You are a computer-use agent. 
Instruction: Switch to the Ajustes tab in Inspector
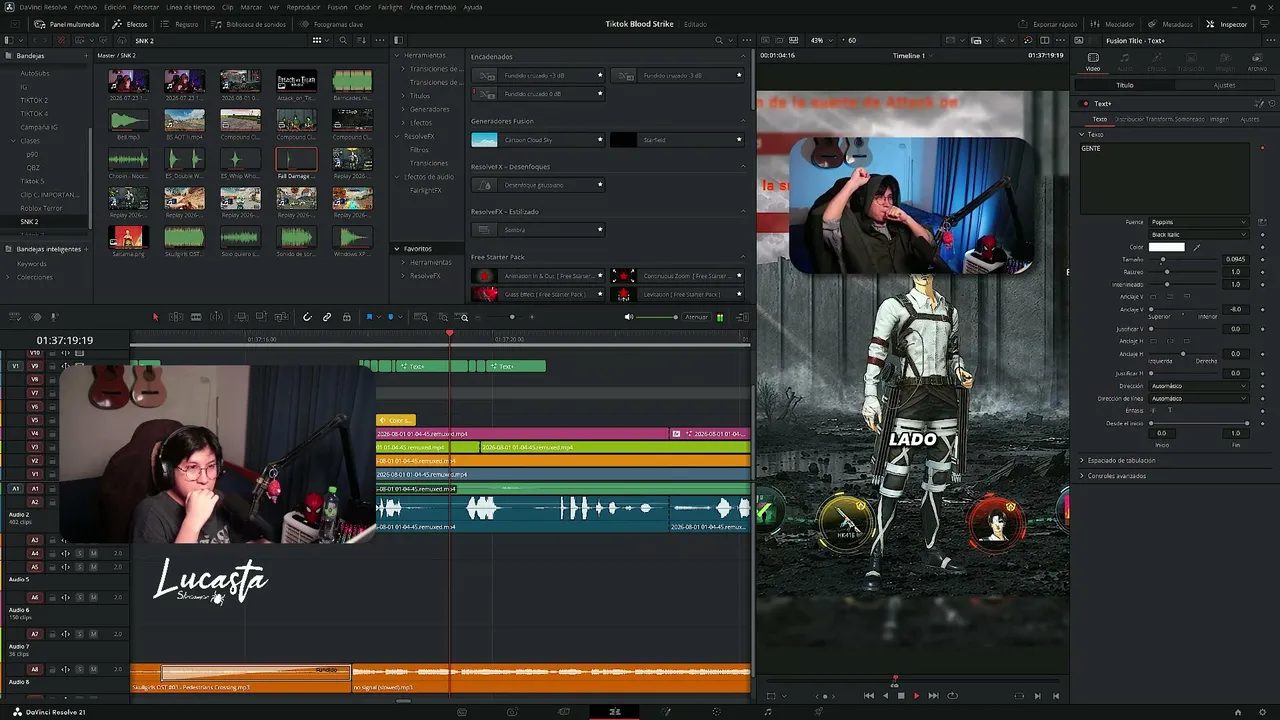point(1225,85)
